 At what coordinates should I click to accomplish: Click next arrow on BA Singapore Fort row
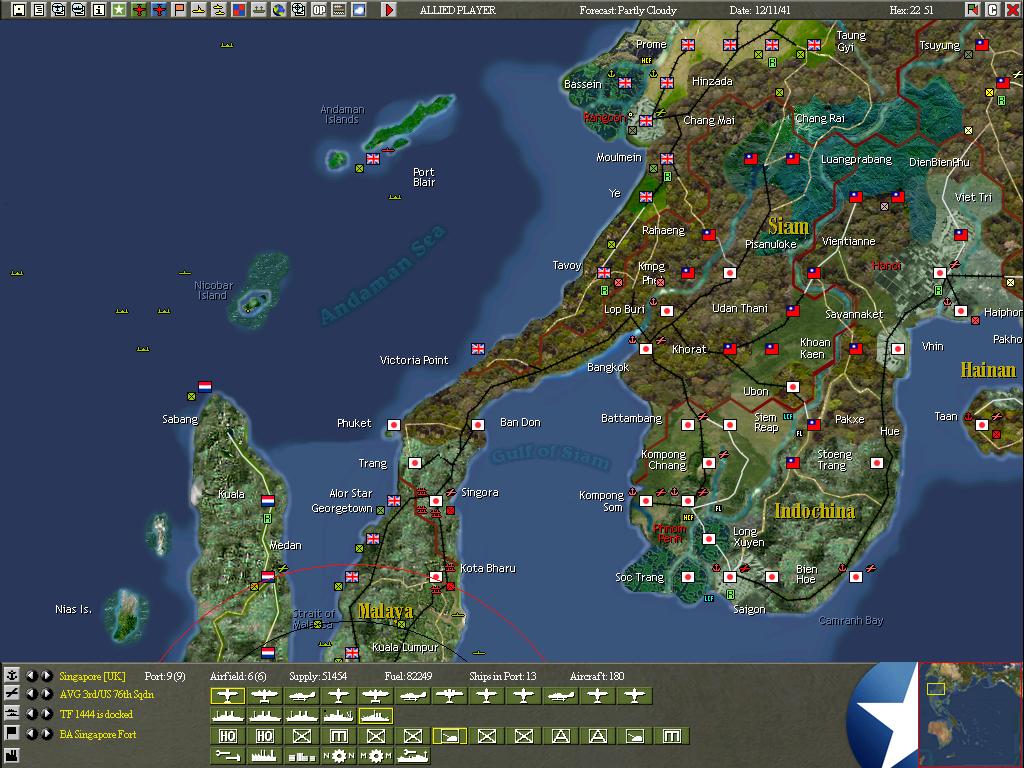point(46,733)
